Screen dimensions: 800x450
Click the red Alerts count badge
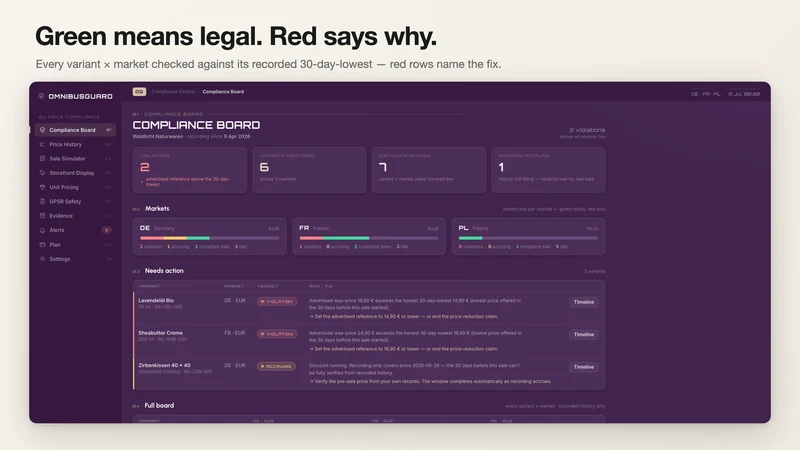point(107,230)
